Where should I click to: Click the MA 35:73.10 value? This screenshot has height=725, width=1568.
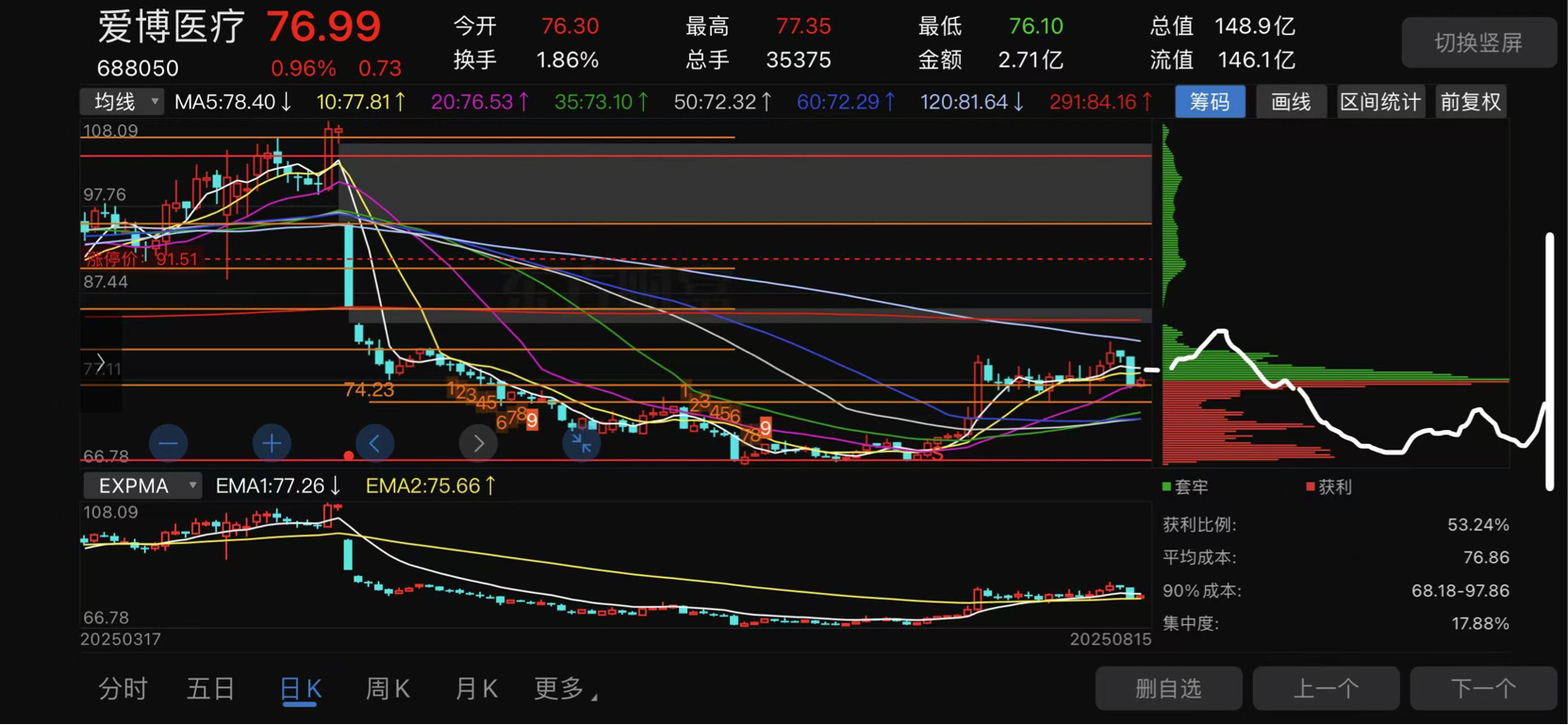[x=602, y=102]
